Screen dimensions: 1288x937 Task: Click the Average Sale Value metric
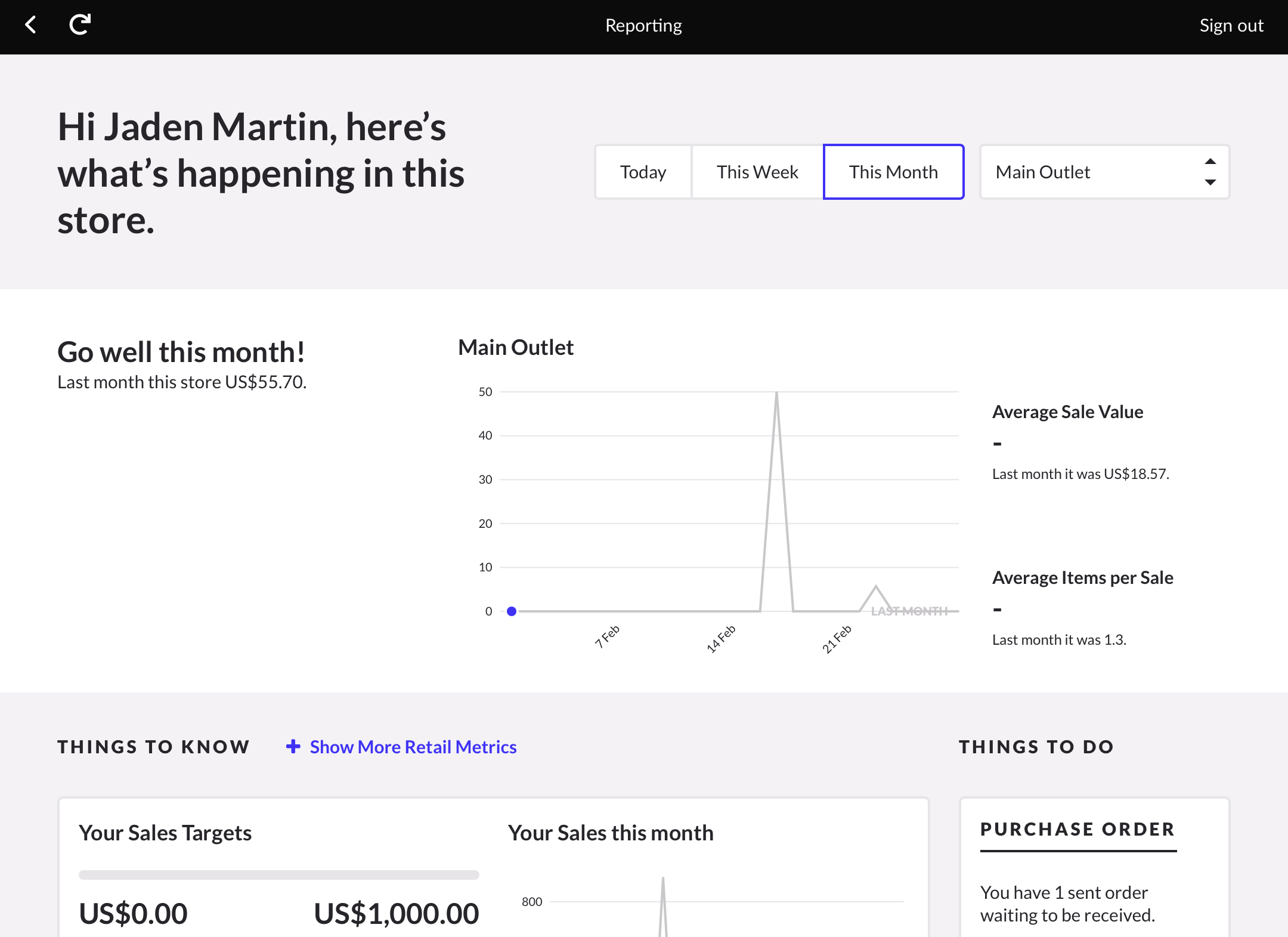(x=1067, y=412)
